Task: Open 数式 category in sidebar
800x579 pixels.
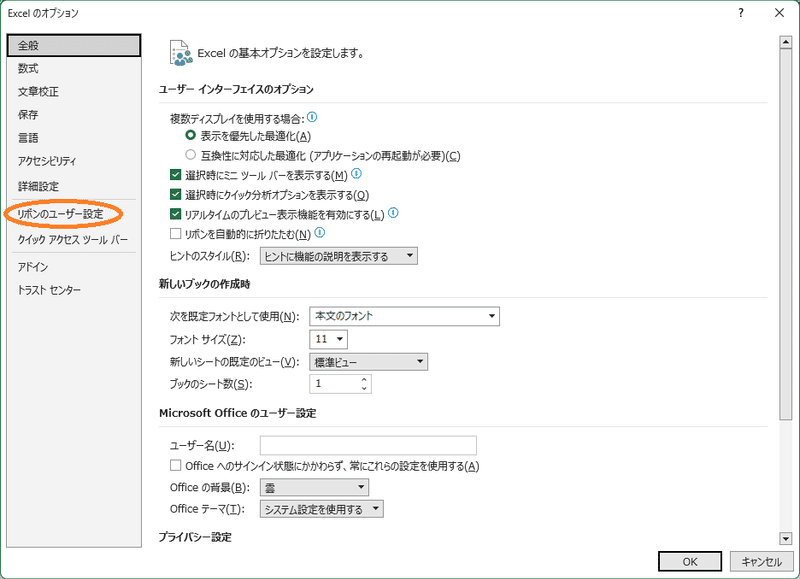Action: (x=74, y=68)
